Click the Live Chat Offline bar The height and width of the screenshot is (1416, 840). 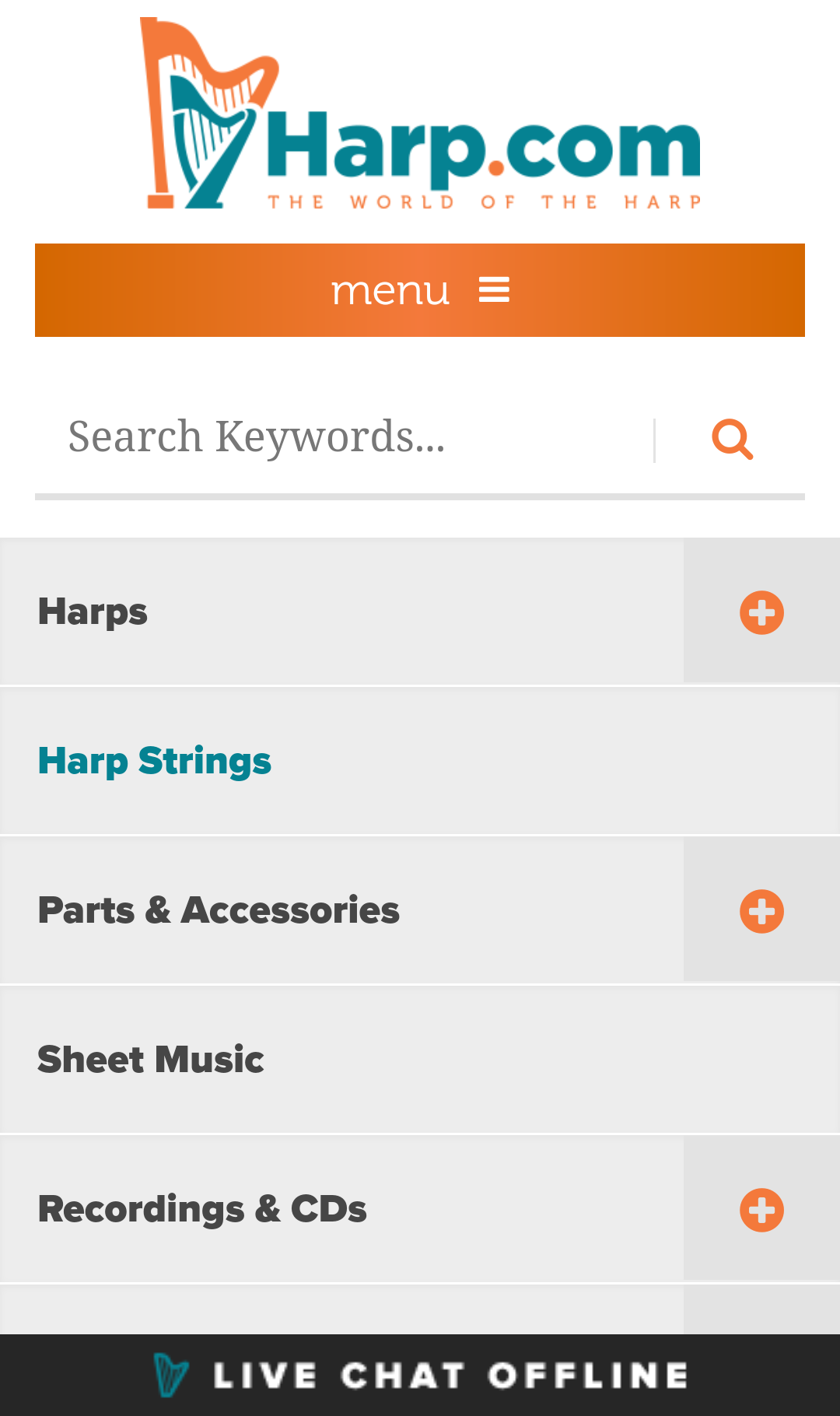(451, 1376)
